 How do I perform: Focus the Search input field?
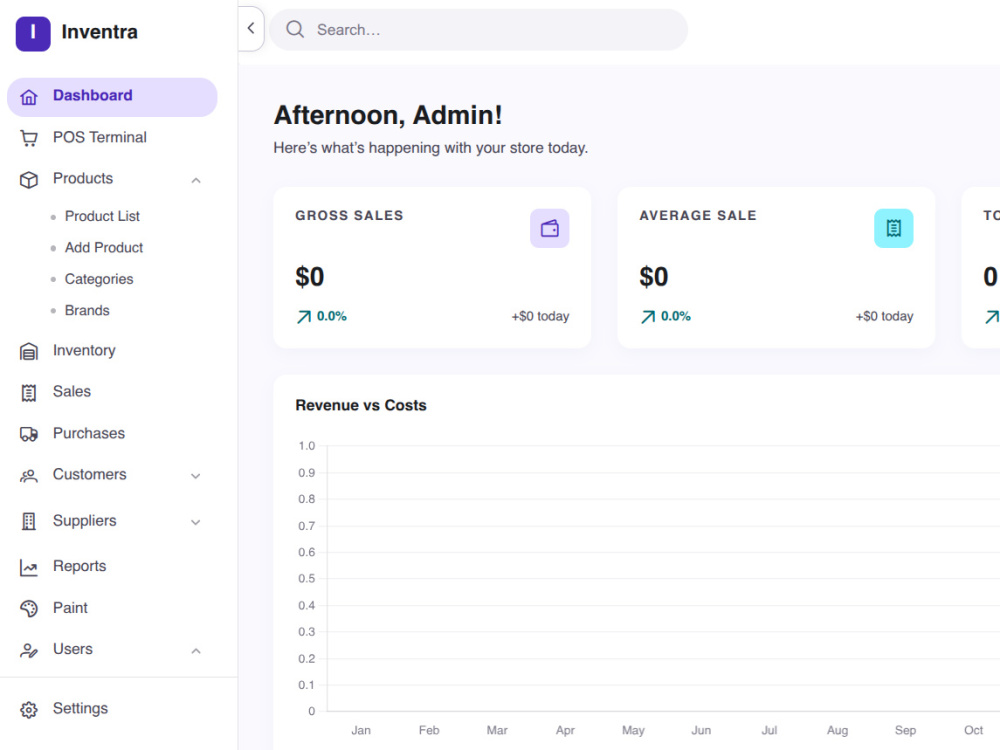click(x=478, y=29)
